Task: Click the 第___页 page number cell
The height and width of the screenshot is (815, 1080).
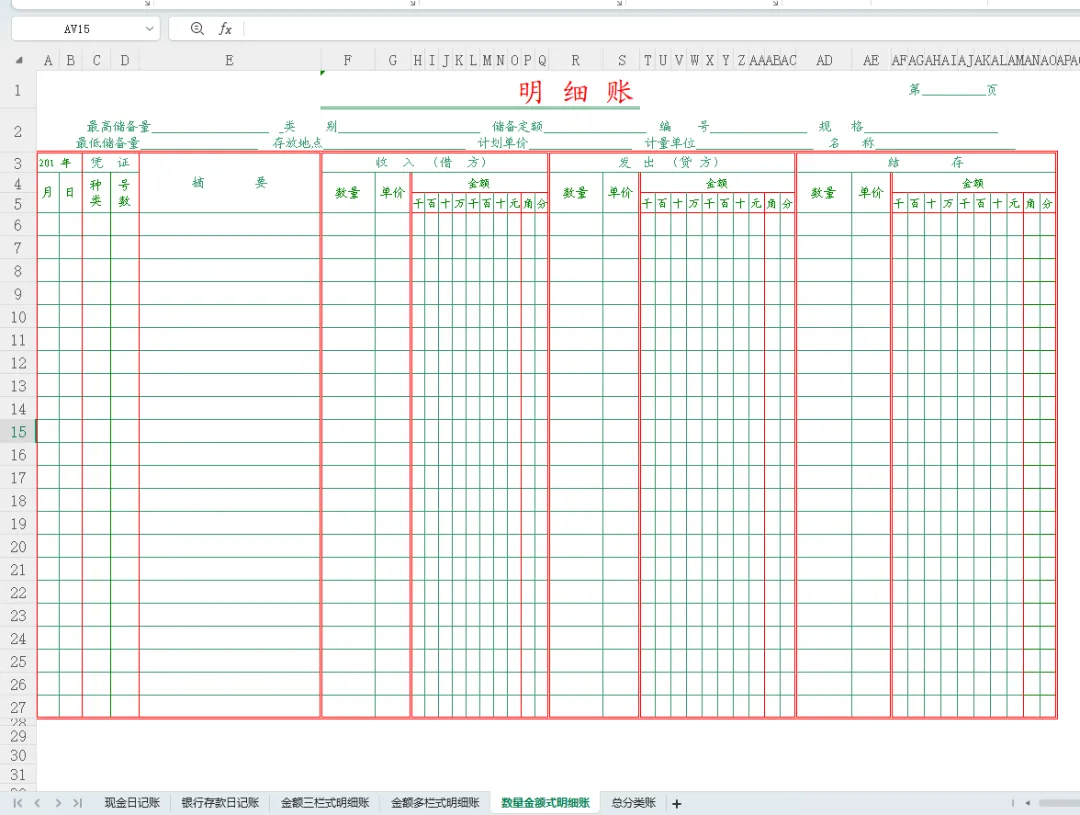Action: [953, 90]
